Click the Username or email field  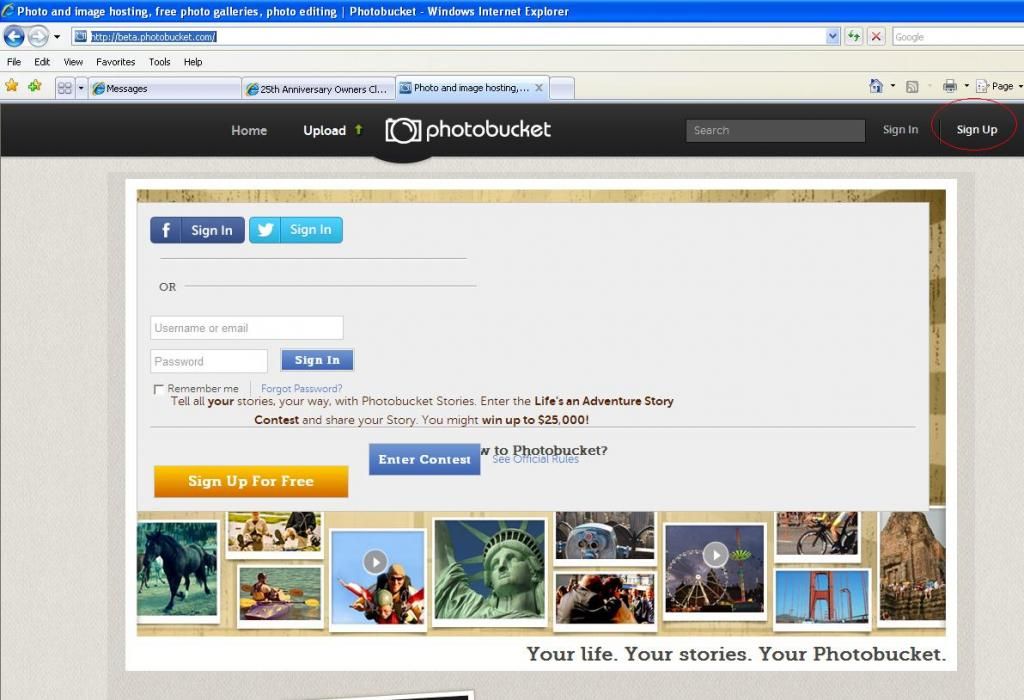[247, 328]
